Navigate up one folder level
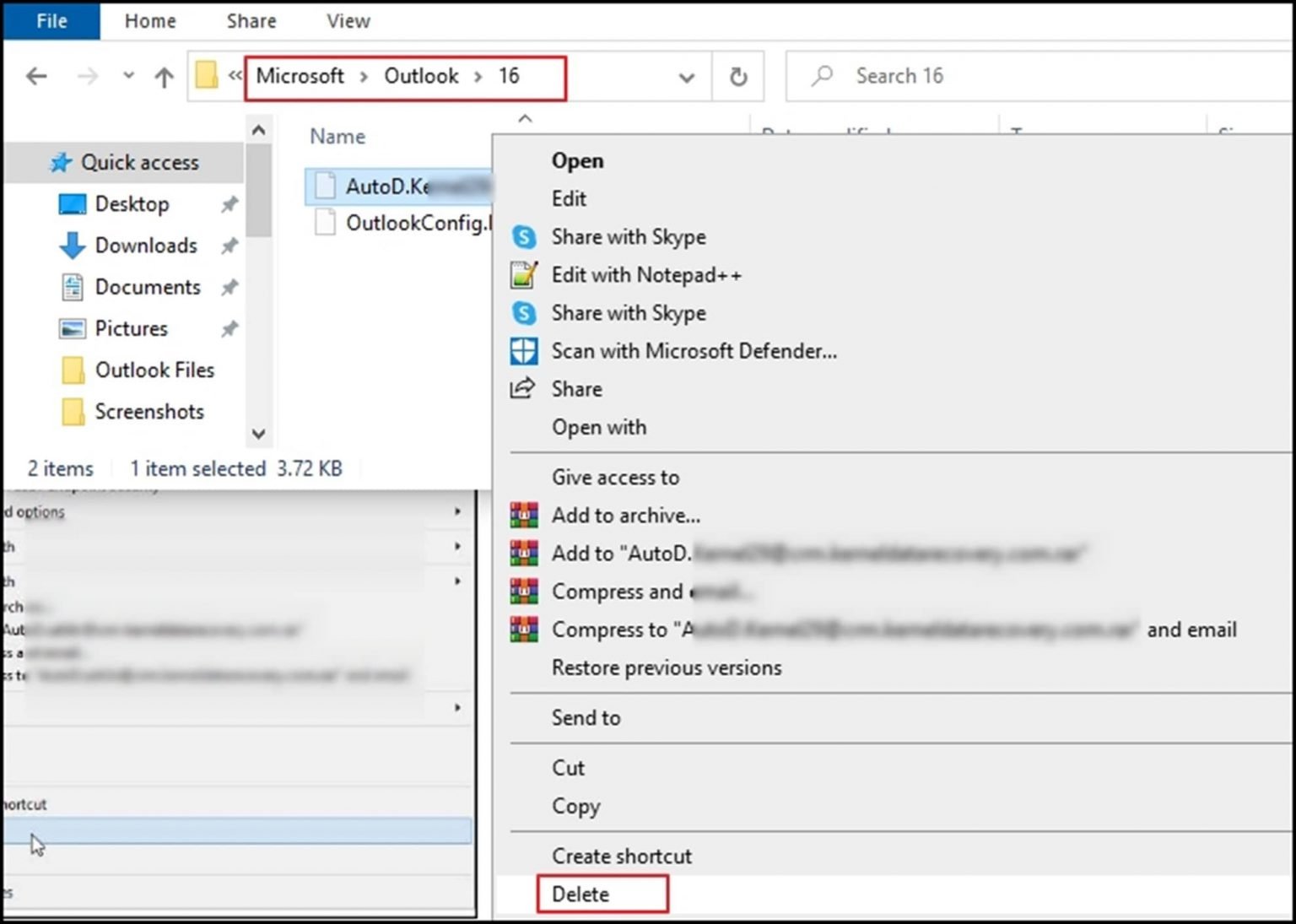This screenshot has width=1296, height=924. tap(162, 76)
